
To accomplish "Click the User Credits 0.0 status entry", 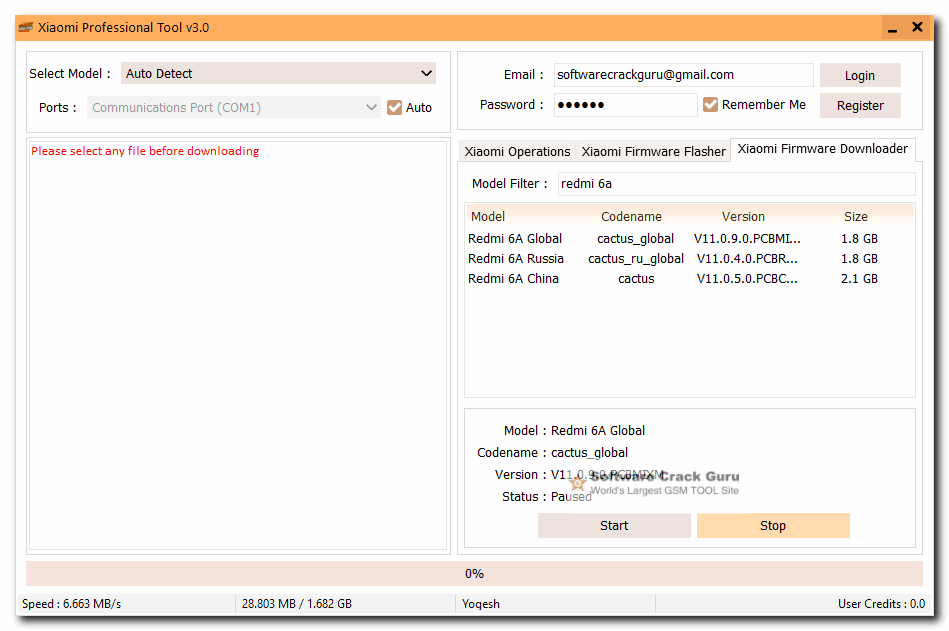I will point(881,604).
